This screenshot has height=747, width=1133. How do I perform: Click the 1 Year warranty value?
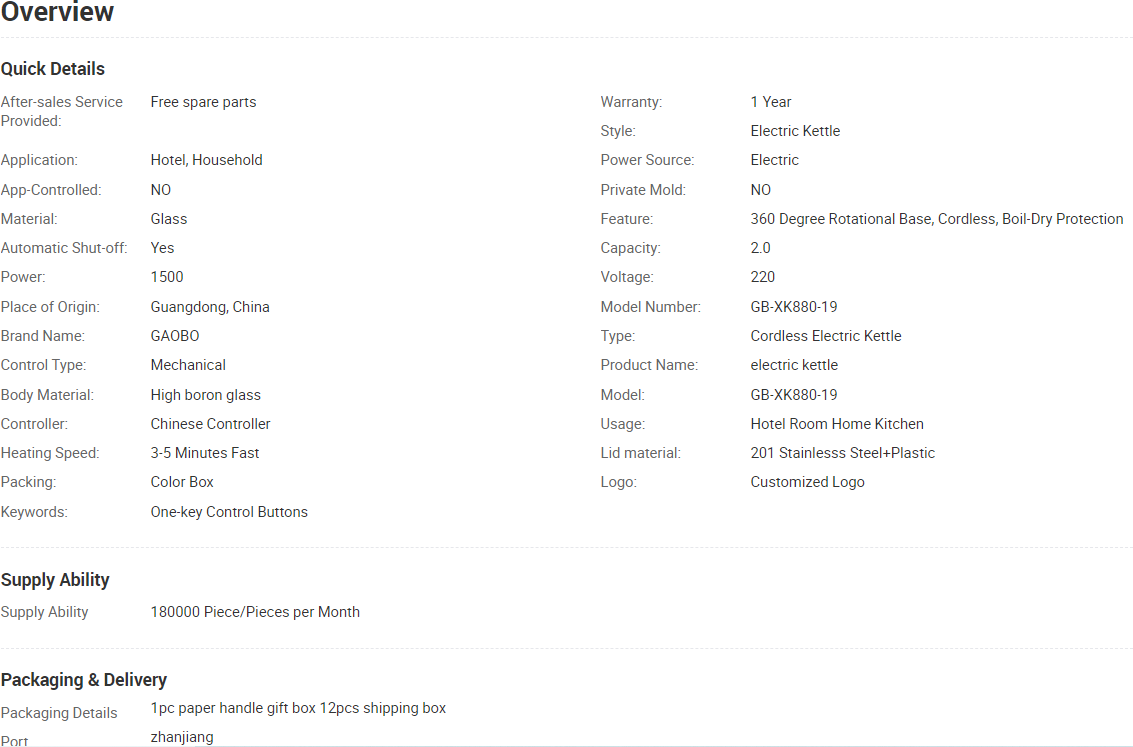pos(770,102)
